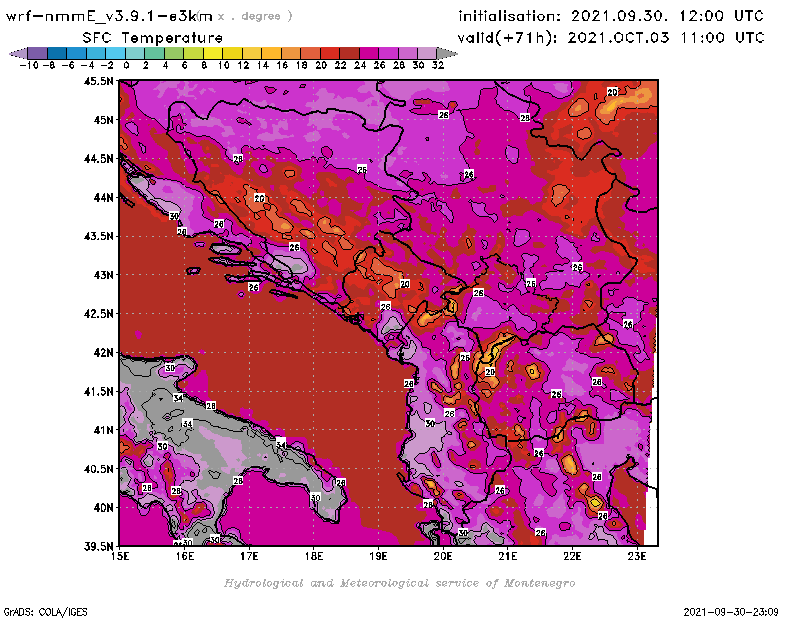Click the '44N' latitude axis label
The height and width of the screenshot is (618, 800).
click(103, 197)
